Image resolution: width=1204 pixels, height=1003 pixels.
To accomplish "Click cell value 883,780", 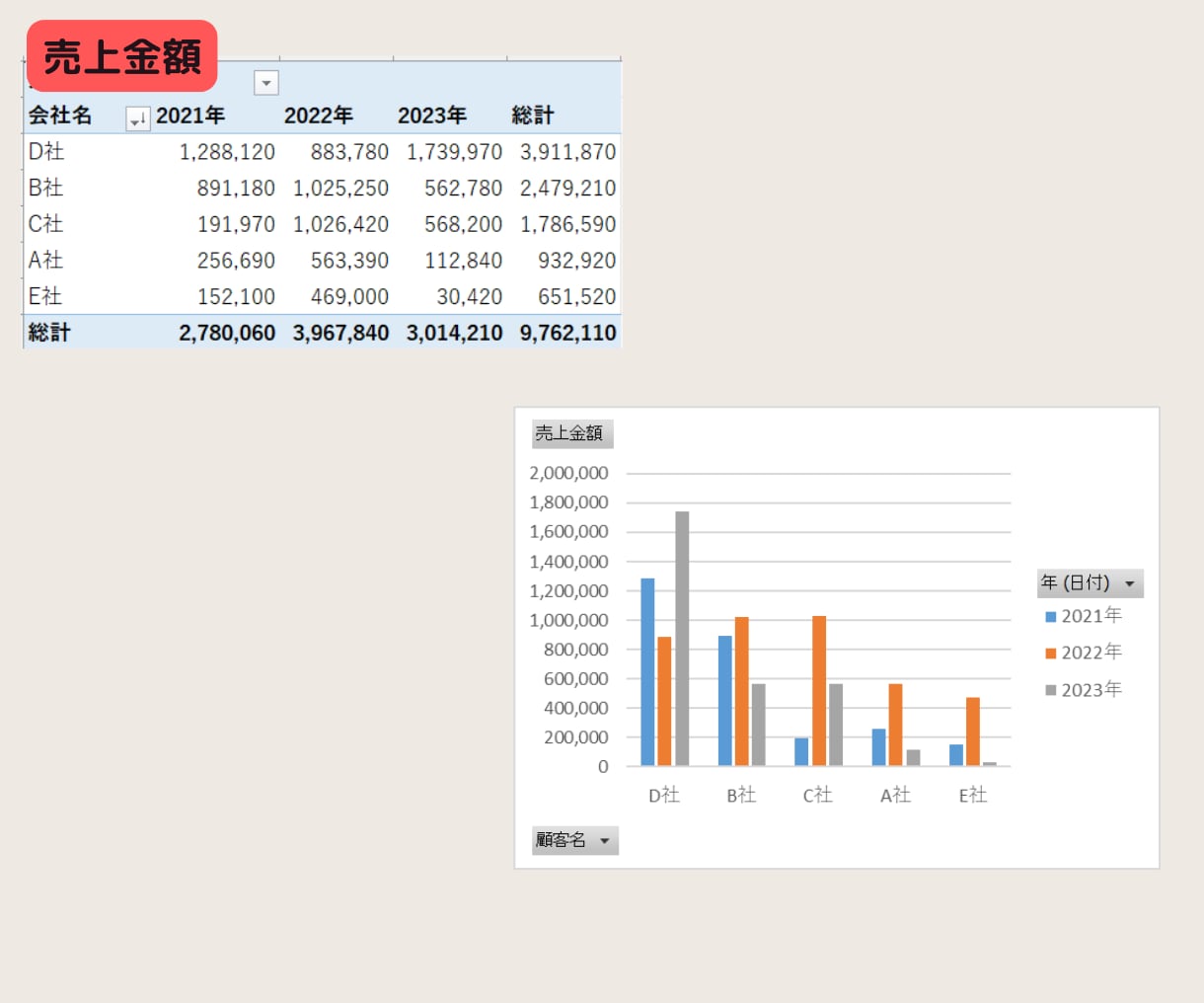I will point(349,152).
